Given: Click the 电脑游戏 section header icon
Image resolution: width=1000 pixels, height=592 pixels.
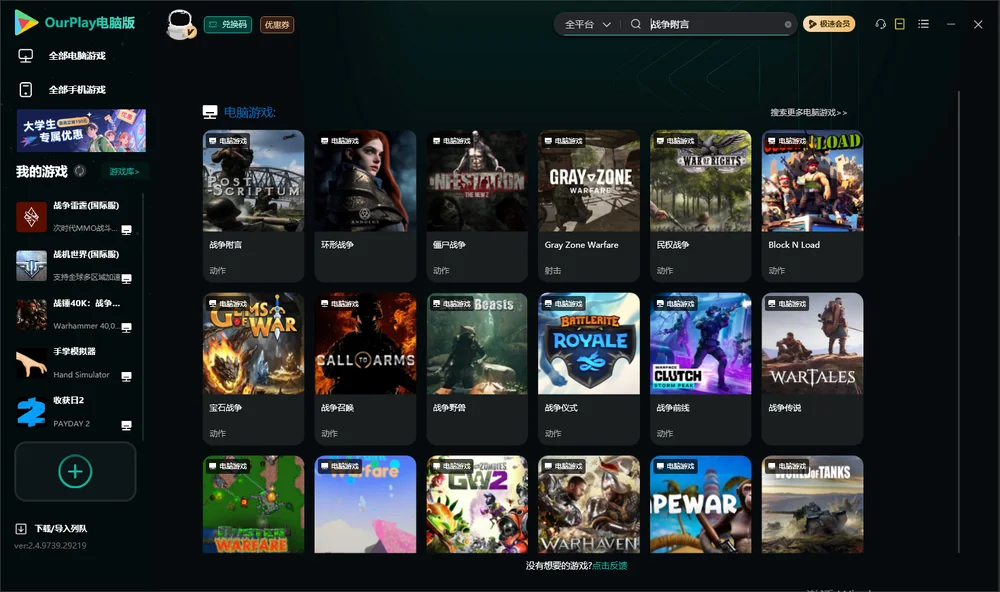Looking at the screenshot, I should tap(210, 112).
